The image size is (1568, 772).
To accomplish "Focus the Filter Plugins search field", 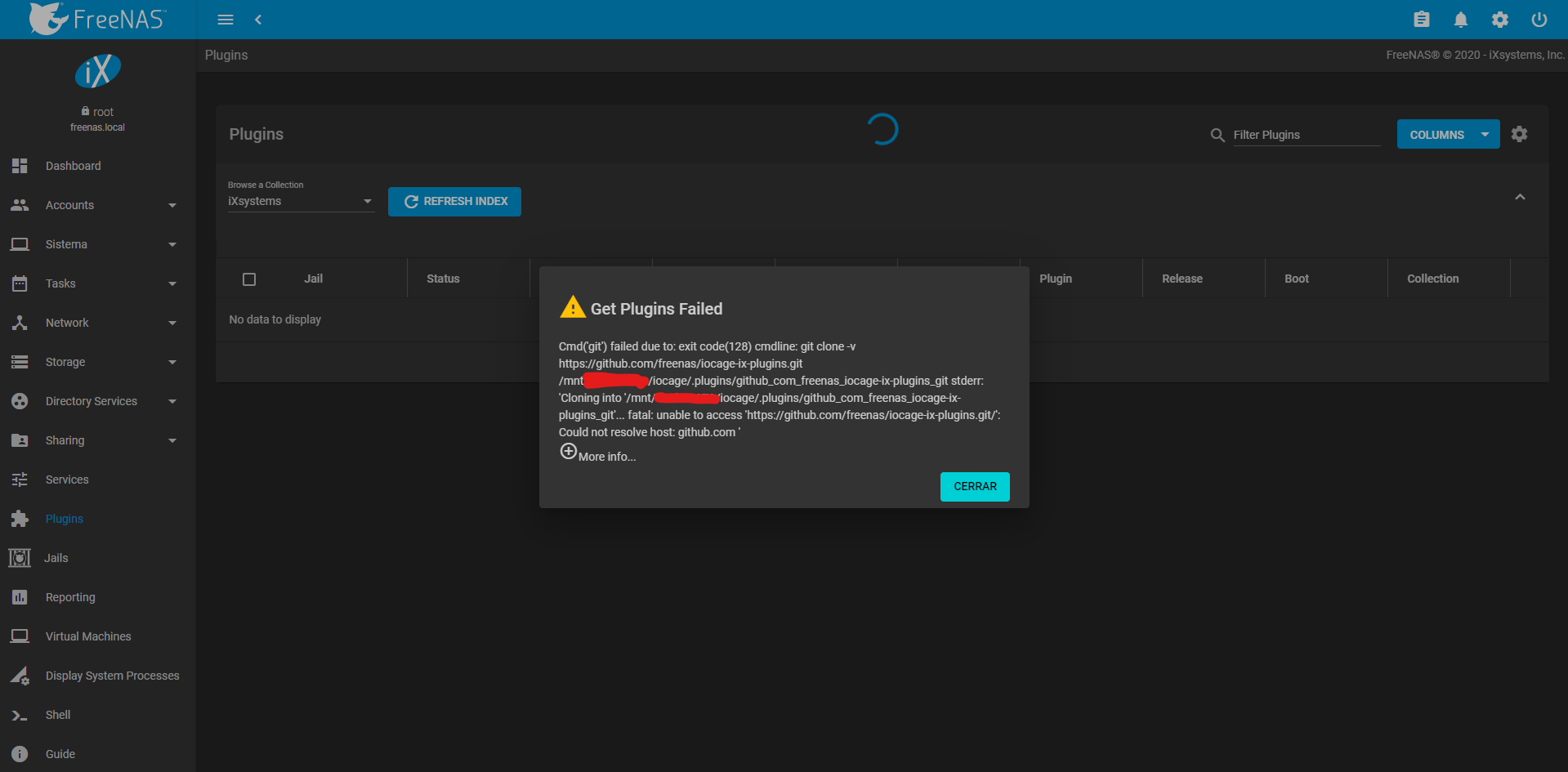I will 1307,135.
